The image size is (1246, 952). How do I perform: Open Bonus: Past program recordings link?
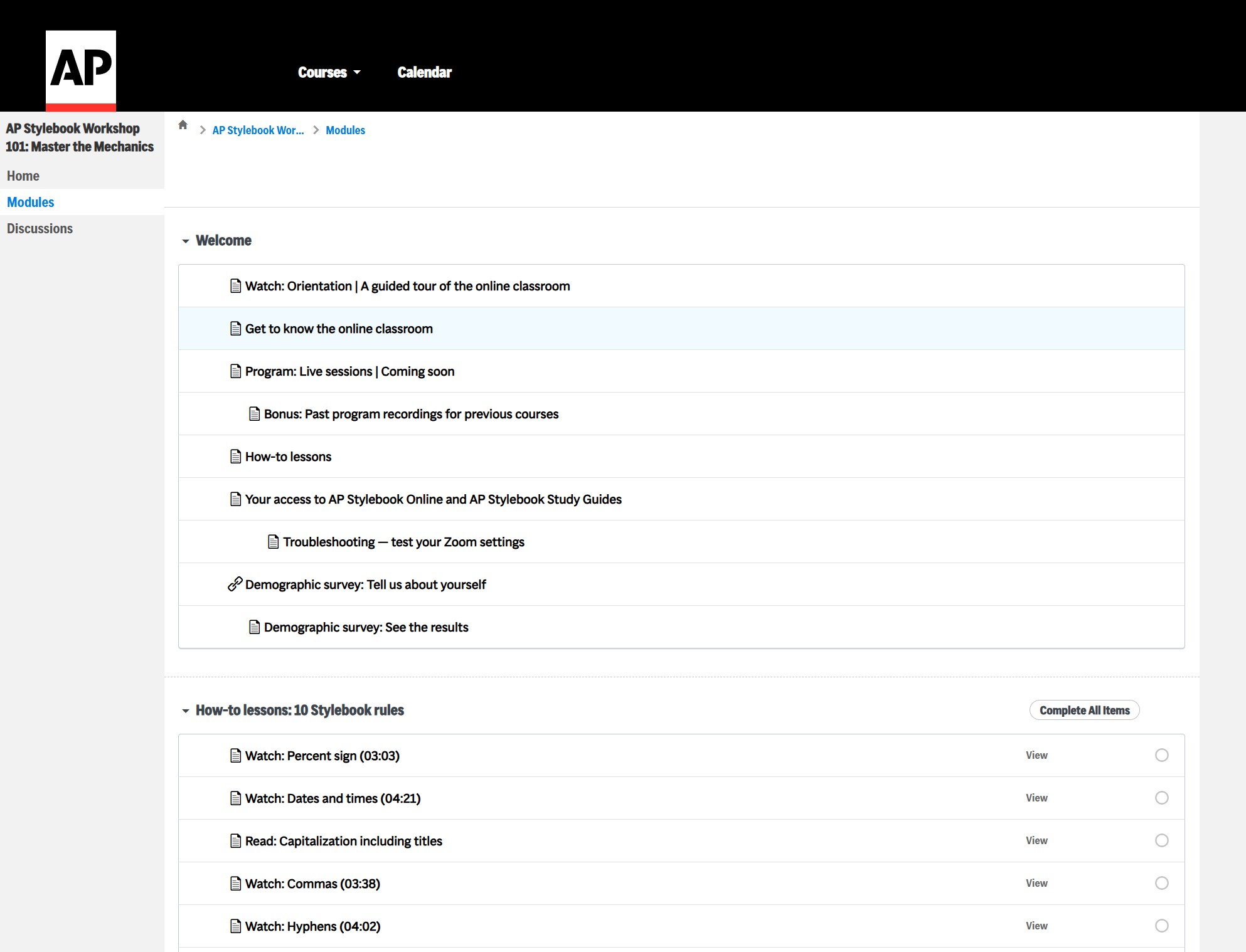pyautogui.click(x=411, y=415)
